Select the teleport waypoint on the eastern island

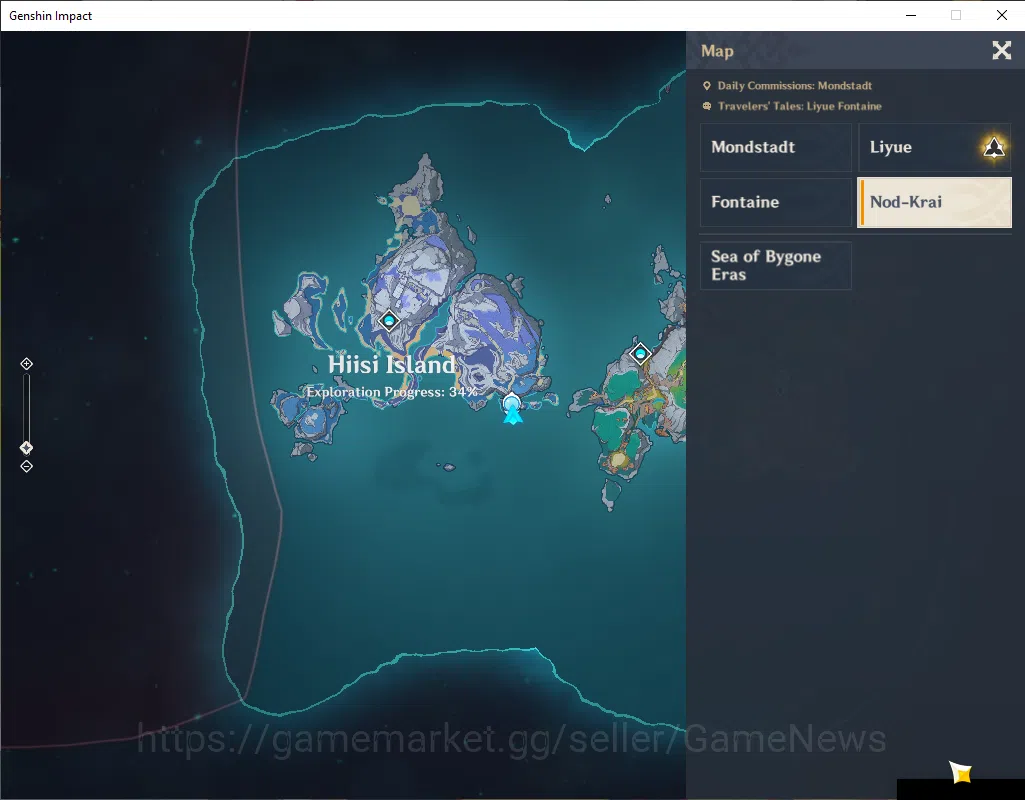pyautogui.click(x=640, y=354)
